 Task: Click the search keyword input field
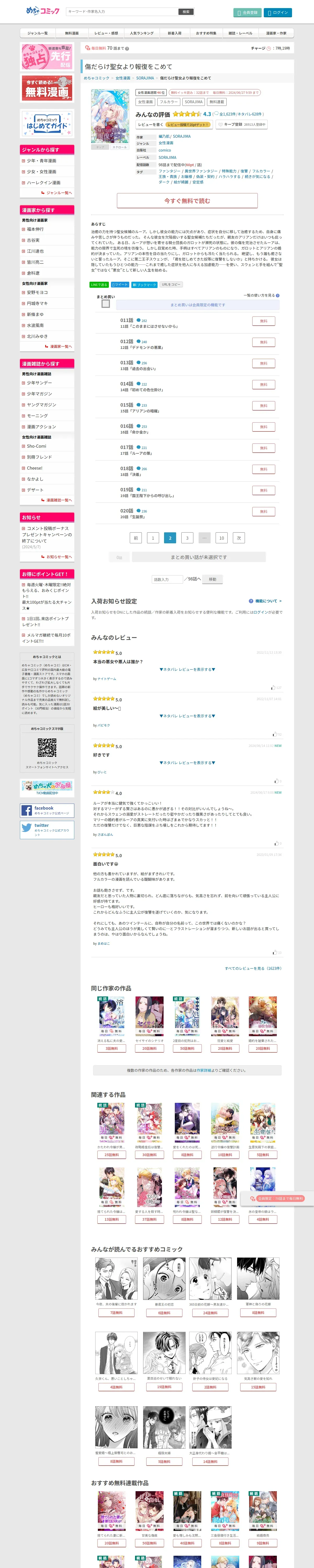(122, 11)
